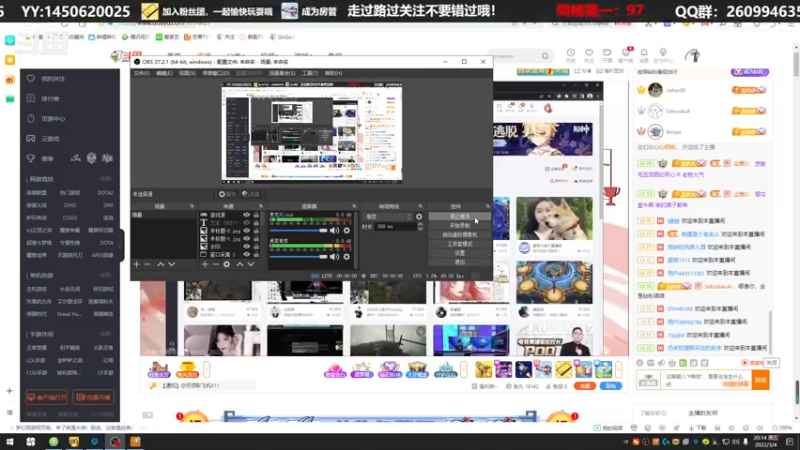This screenshot has width=800, height=450.
Task: Open the 场景集合(S) menu in OBS
Action: pyautogui.click(x=282, y=73)
